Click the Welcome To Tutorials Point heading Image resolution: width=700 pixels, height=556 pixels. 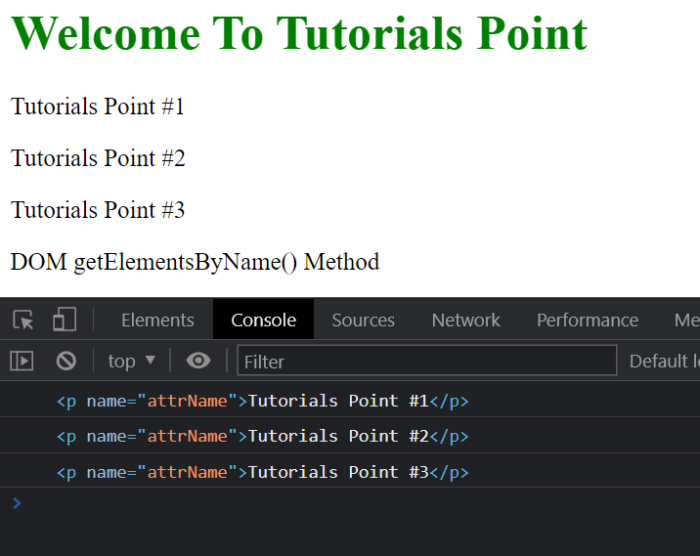(x=299, y=33)
